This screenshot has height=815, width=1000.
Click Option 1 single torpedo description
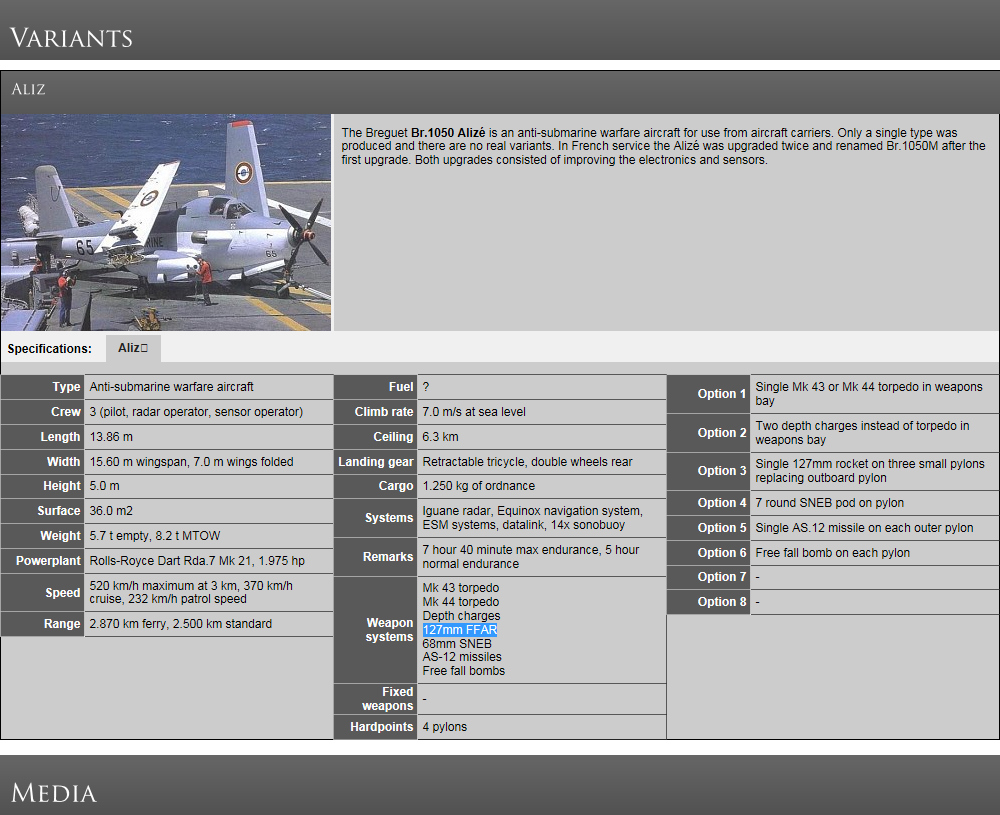(x=869, y=394)
